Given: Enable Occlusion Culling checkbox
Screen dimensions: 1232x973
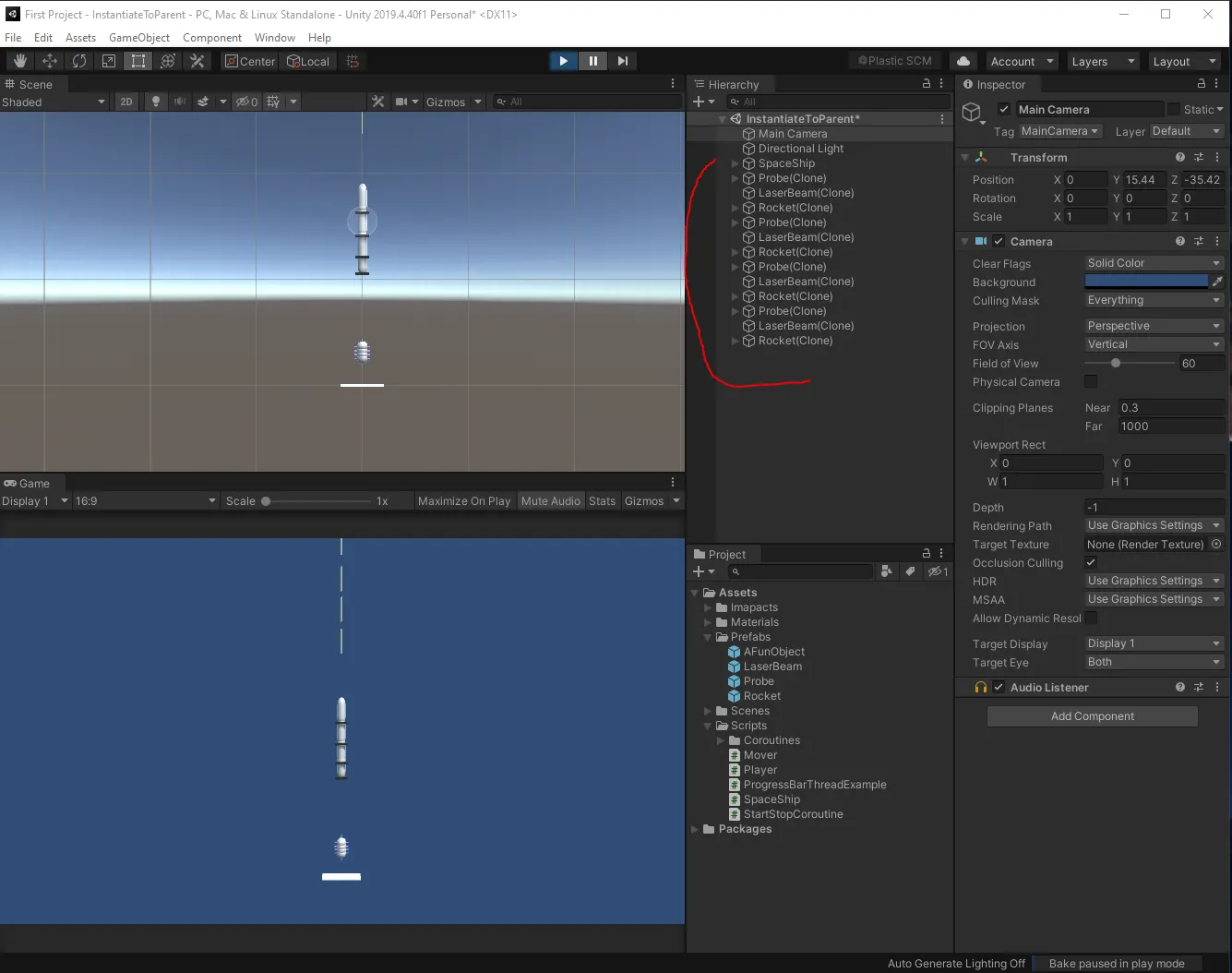Looking at the screenshot, I should click(1090, 562).
